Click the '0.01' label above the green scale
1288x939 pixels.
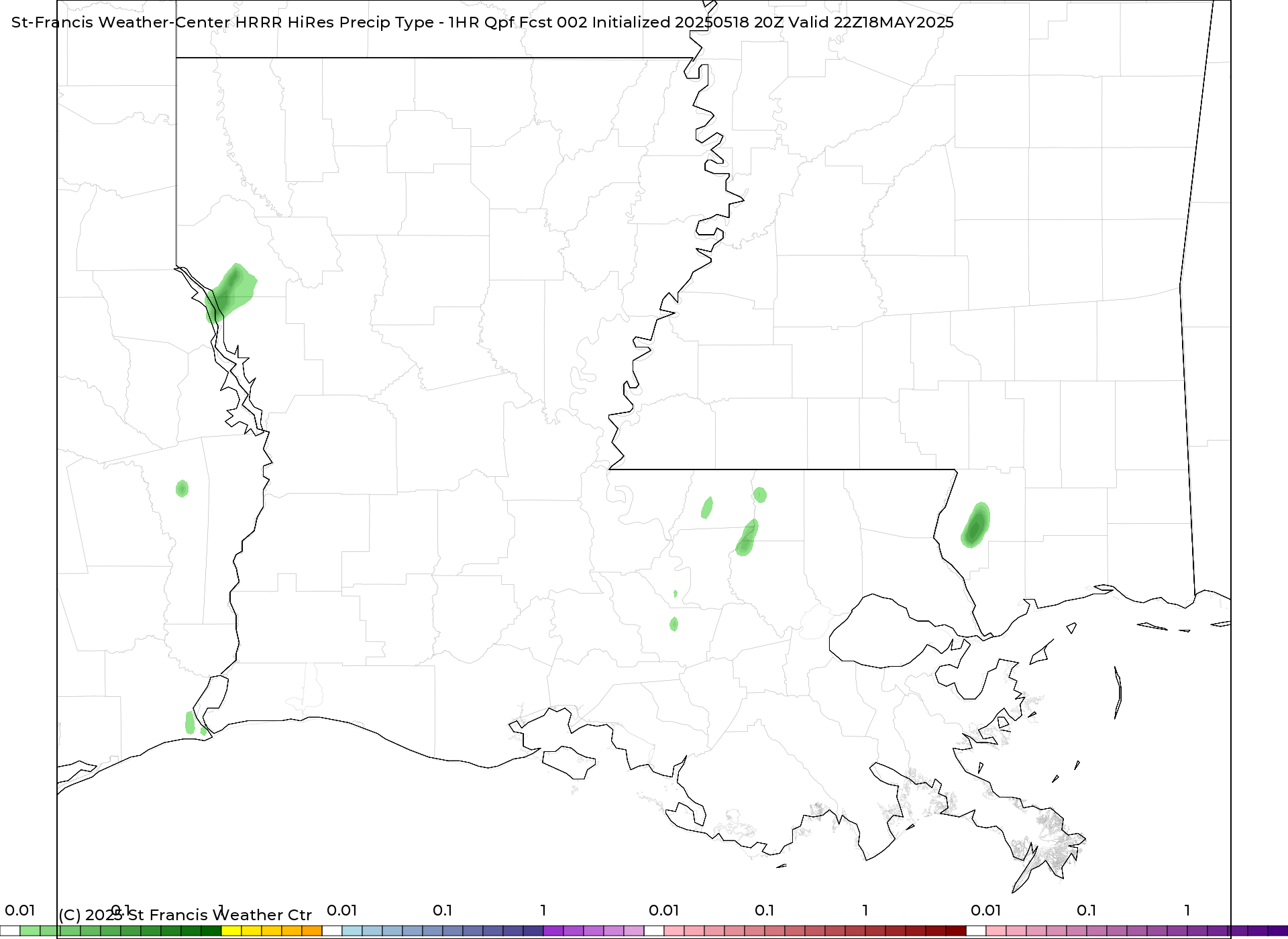pos(20,910)
